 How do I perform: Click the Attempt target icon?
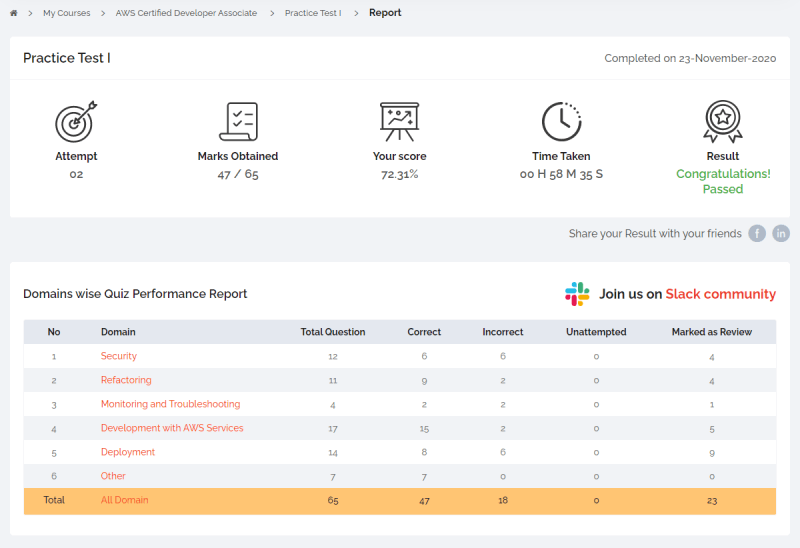point(76,121)
